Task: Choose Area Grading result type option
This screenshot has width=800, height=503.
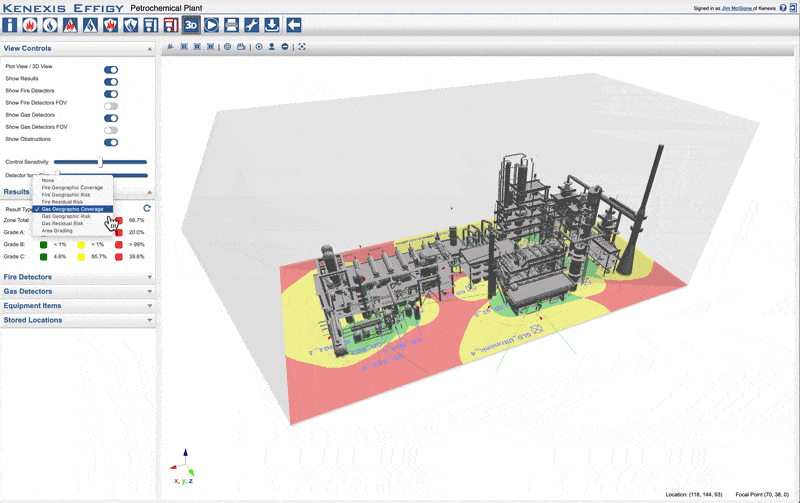Action: click(x=57, y=230)
